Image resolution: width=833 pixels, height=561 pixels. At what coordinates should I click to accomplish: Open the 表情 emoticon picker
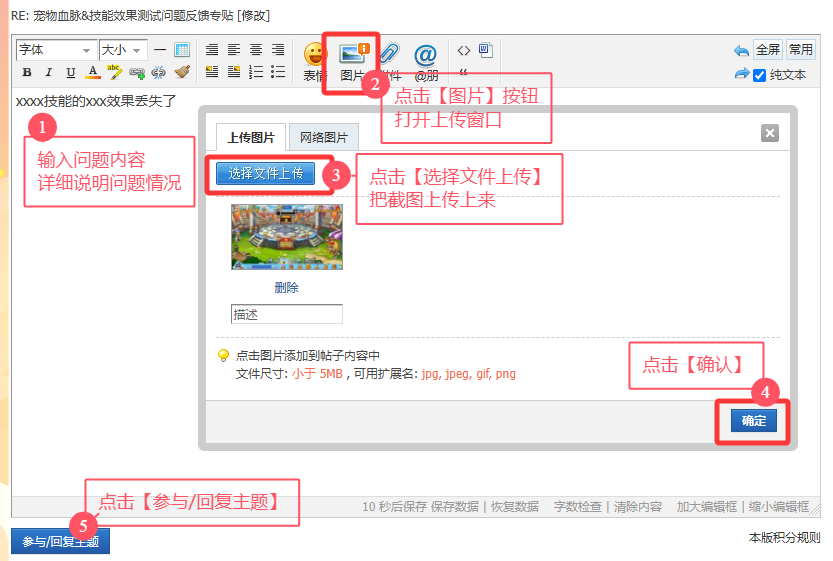[313, 62]
